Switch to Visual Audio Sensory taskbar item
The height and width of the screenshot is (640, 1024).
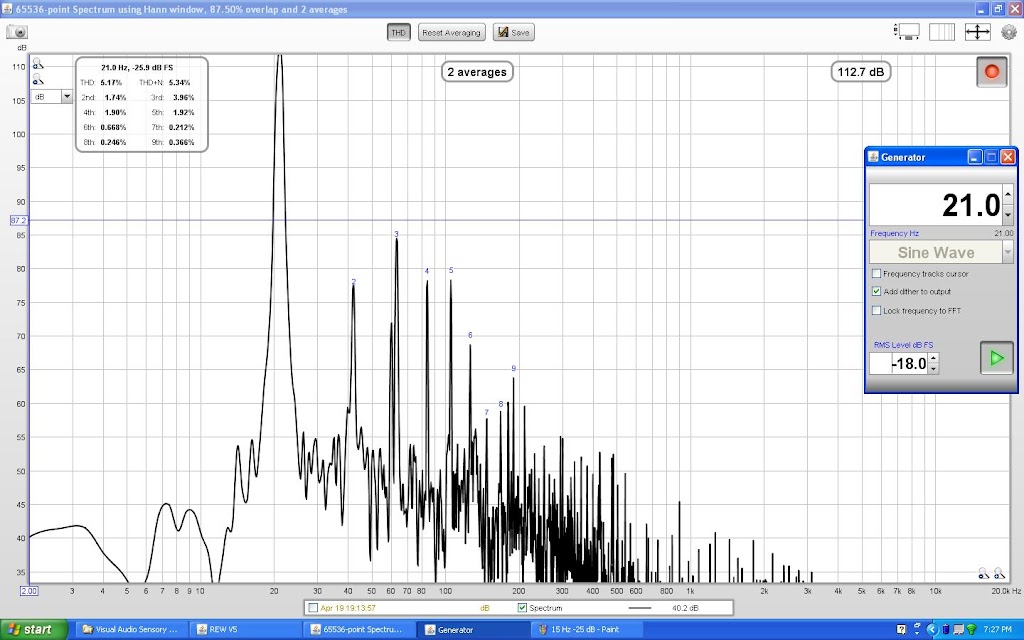point(130,630)
